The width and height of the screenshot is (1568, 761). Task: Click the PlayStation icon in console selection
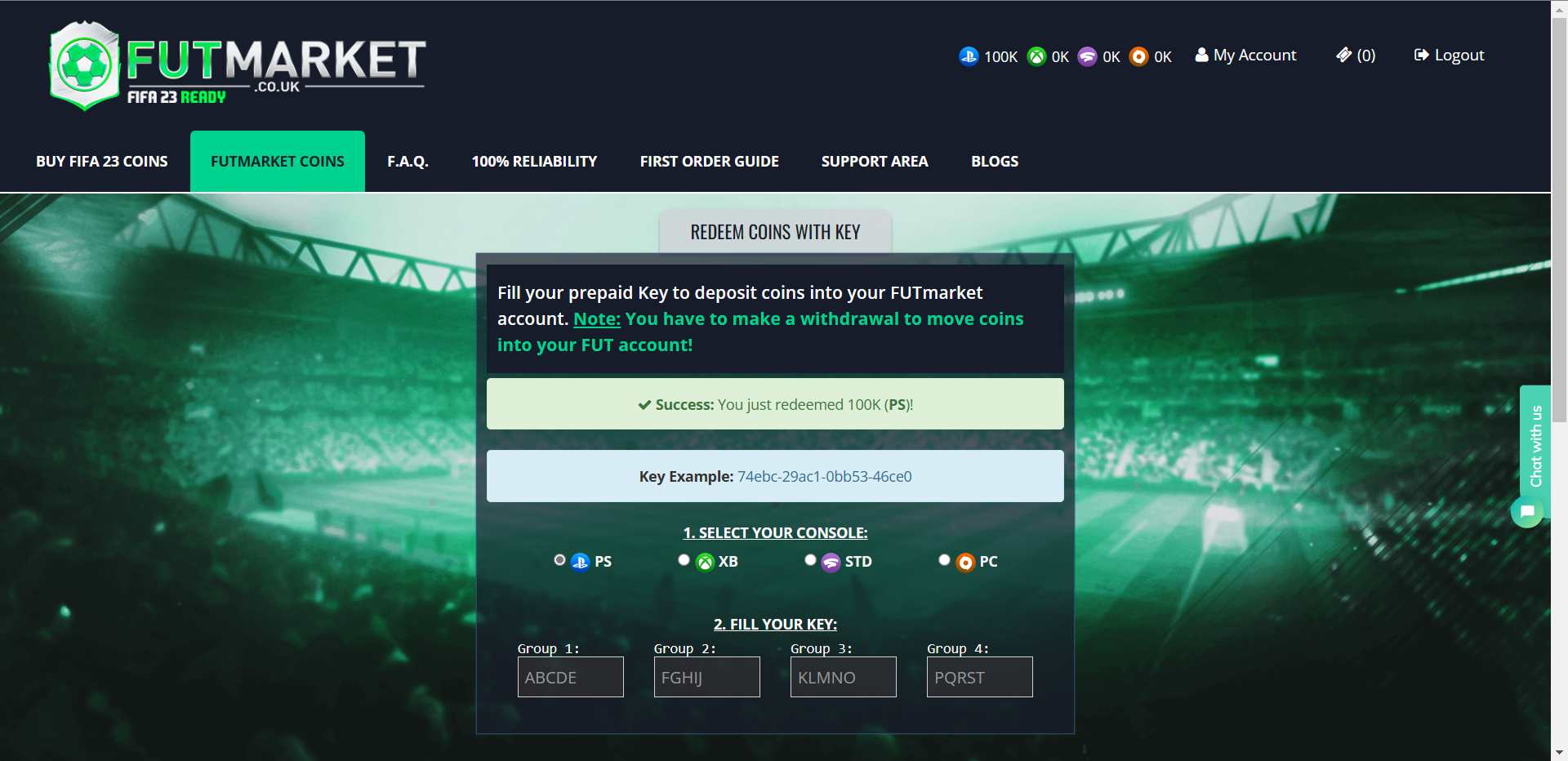(580, 562)
